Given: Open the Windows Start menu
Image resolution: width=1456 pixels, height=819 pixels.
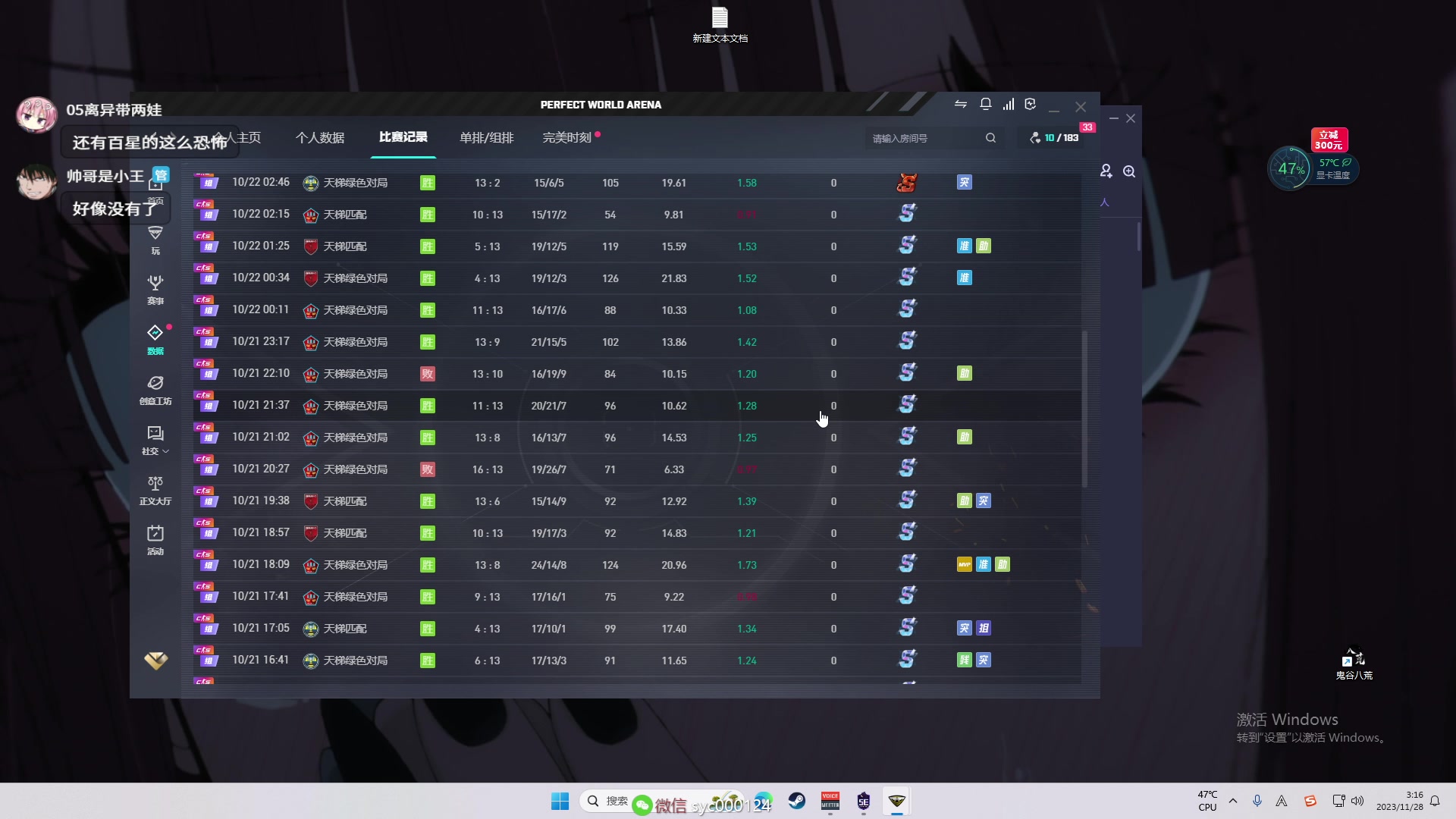Looking at the screenshot, I should [x=560, y=801].
